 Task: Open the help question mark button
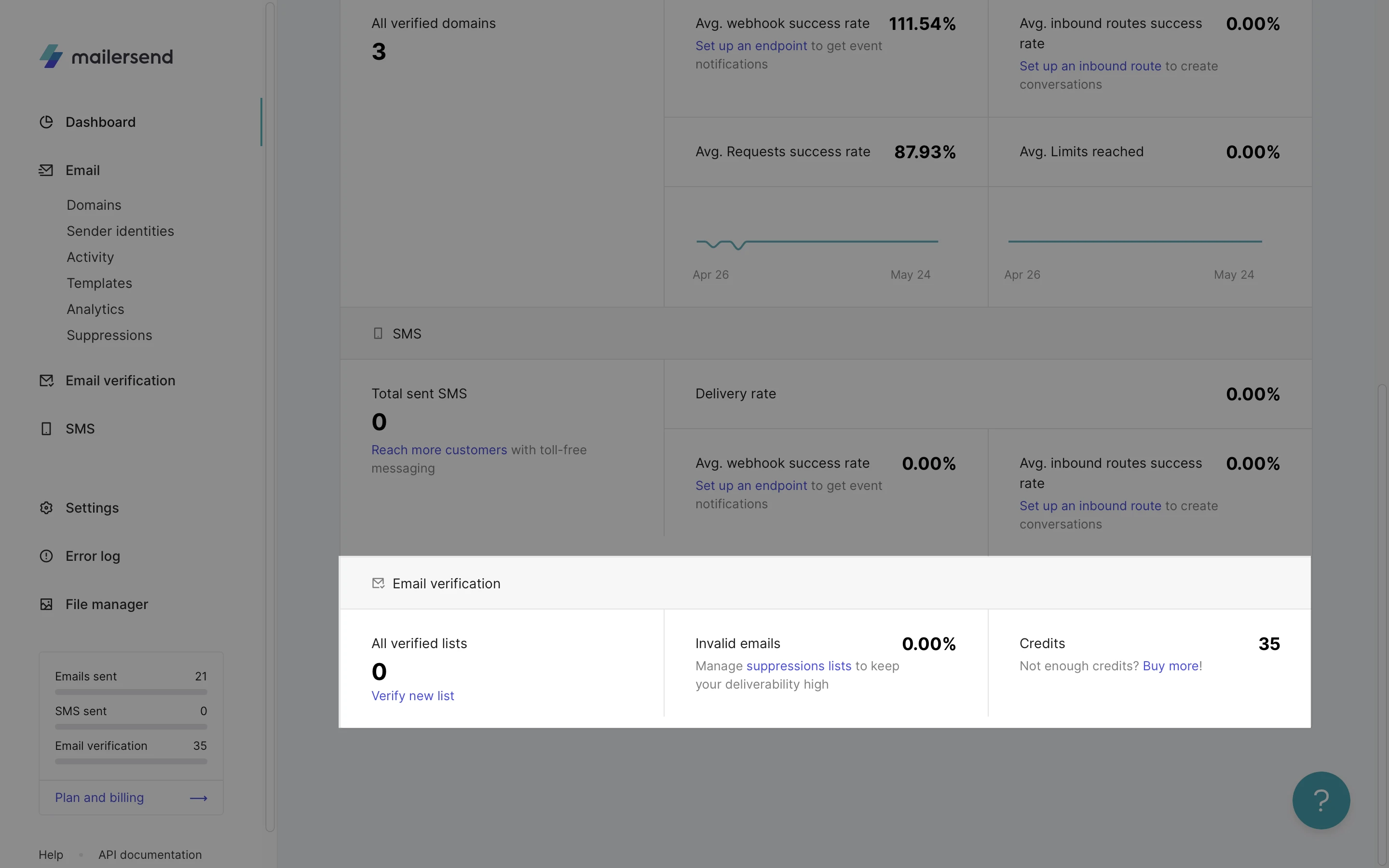[x=1321, y=800]
